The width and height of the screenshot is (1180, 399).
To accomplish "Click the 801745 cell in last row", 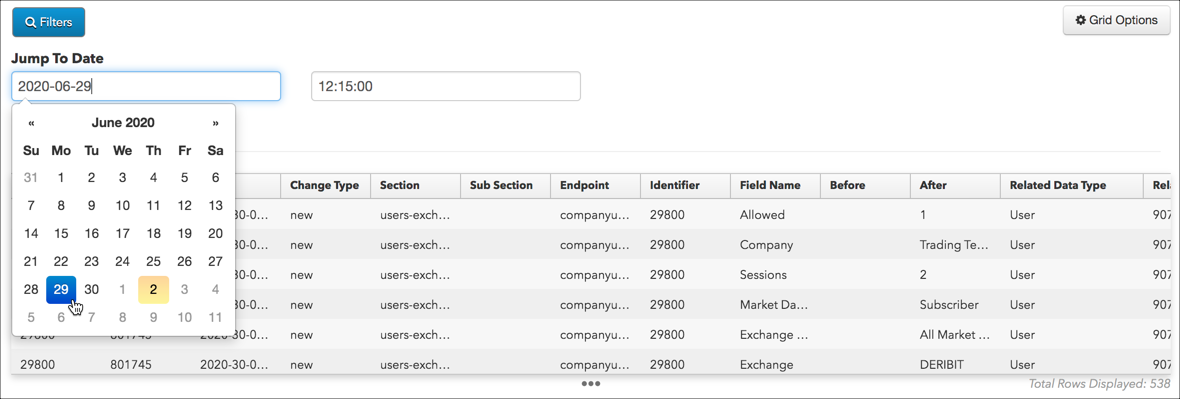I will click(146, 365).
